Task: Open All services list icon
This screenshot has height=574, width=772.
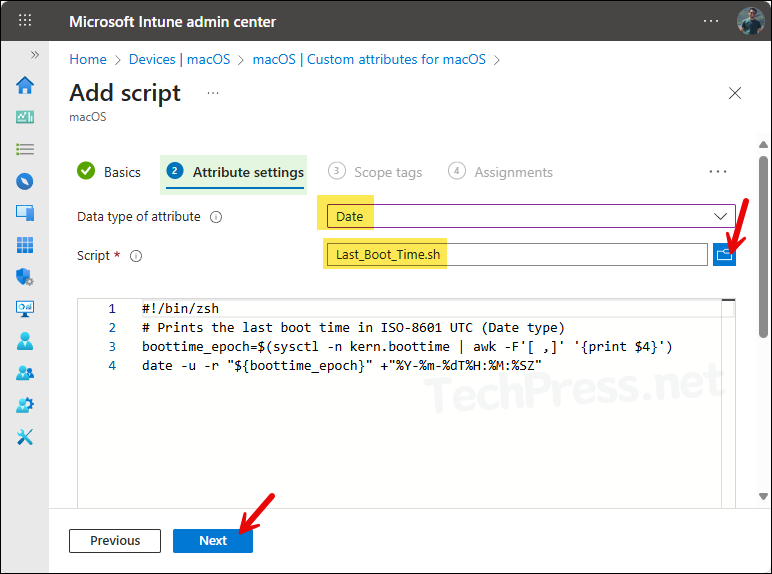Action: coord(25,149)
